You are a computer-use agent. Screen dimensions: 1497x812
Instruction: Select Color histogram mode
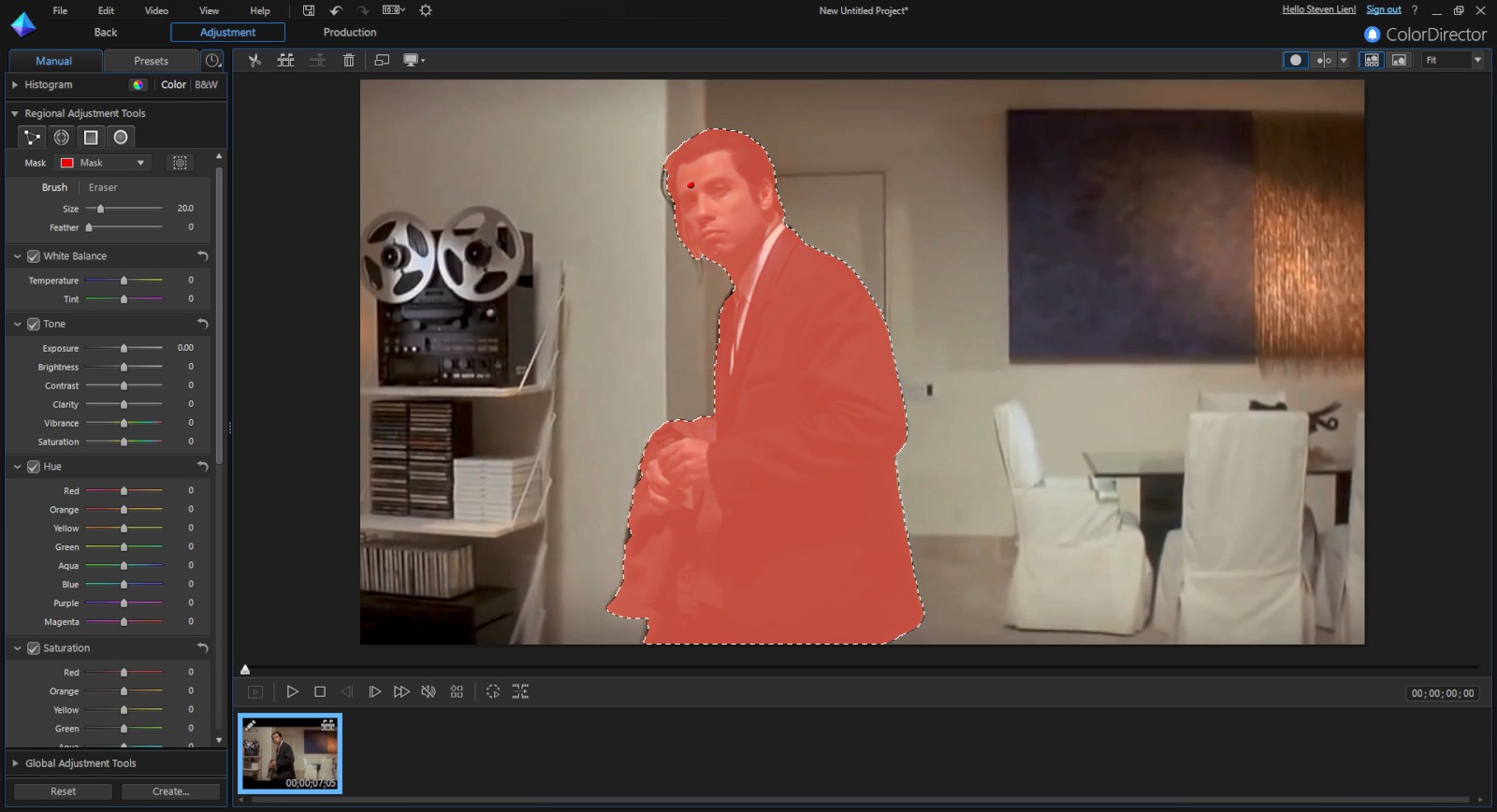click(173, 84)
